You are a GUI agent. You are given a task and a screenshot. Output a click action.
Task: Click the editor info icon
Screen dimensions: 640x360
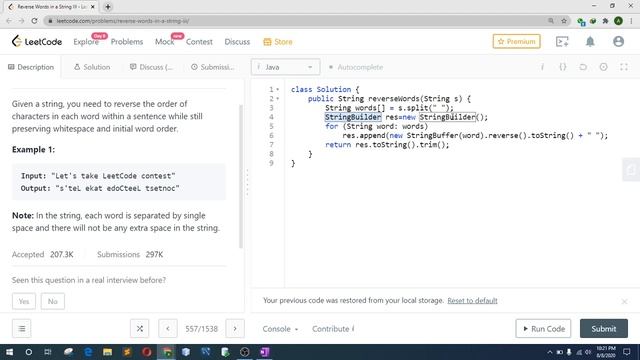click(x=542, y=67)
